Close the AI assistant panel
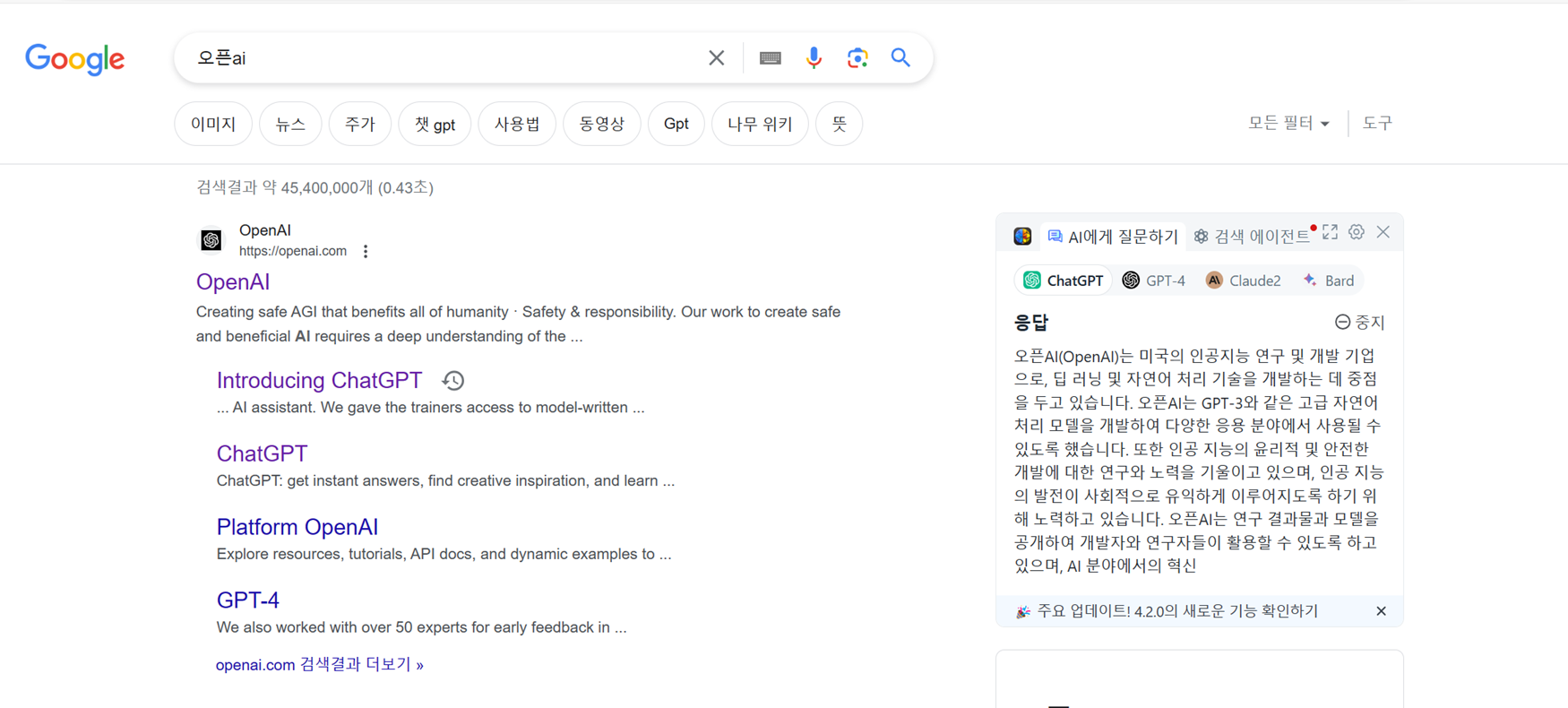1568x708 pixels. (x=1383, y=233)
